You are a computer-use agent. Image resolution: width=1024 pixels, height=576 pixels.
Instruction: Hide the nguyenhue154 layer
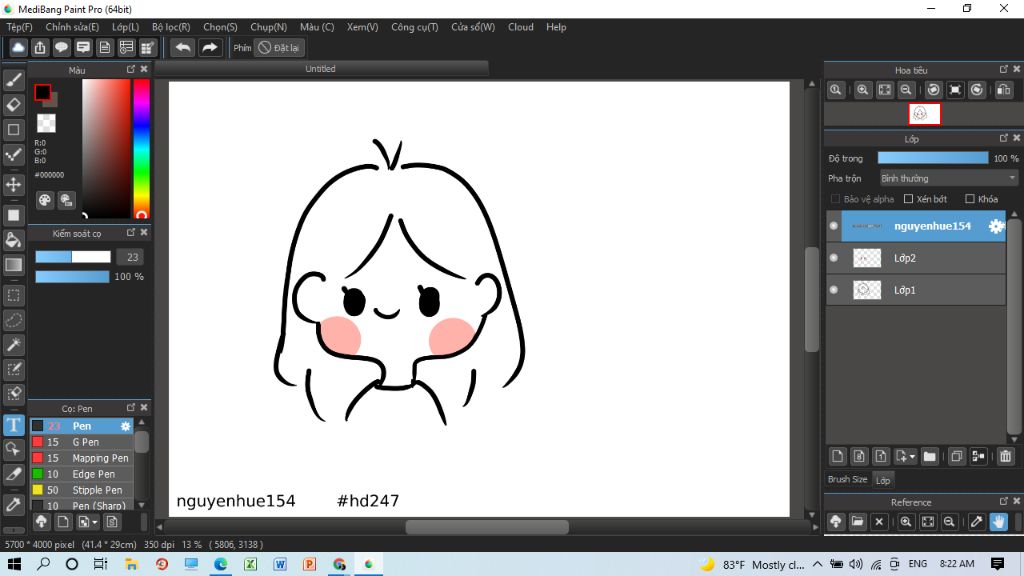[834, 226]
